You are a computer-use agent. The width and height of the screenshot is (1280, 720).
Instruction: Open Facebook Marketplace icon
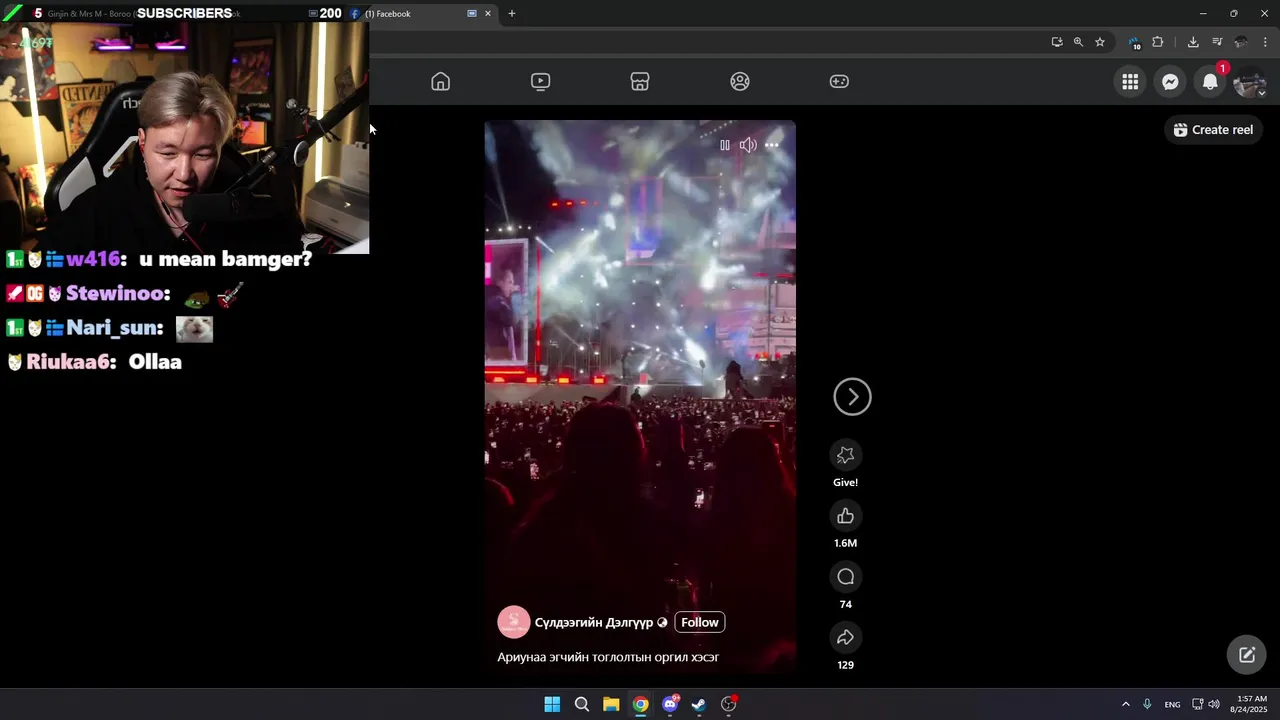pyautogui.click(x=640, y=82)
